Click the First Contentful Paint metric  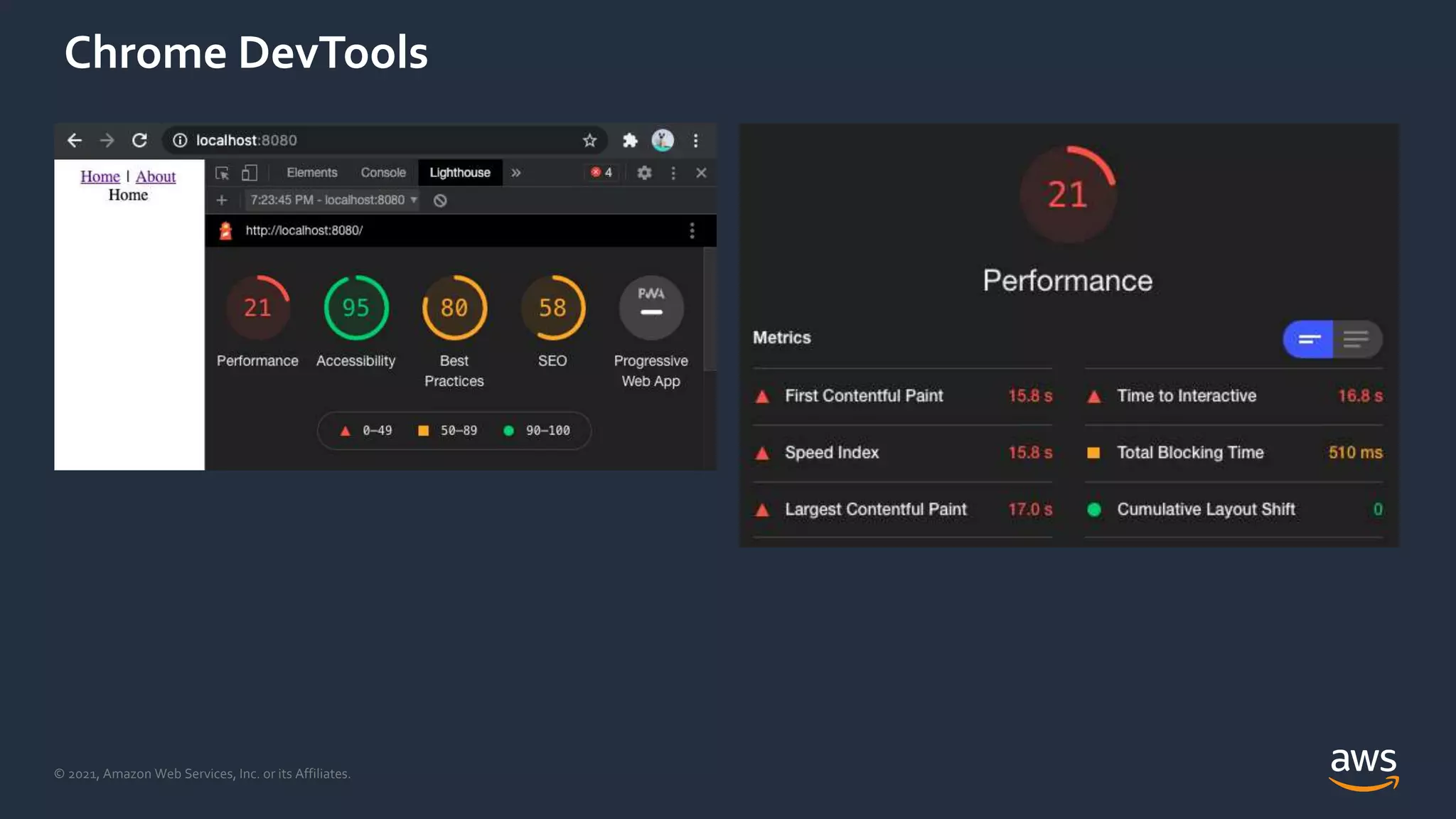pos(903,396)
